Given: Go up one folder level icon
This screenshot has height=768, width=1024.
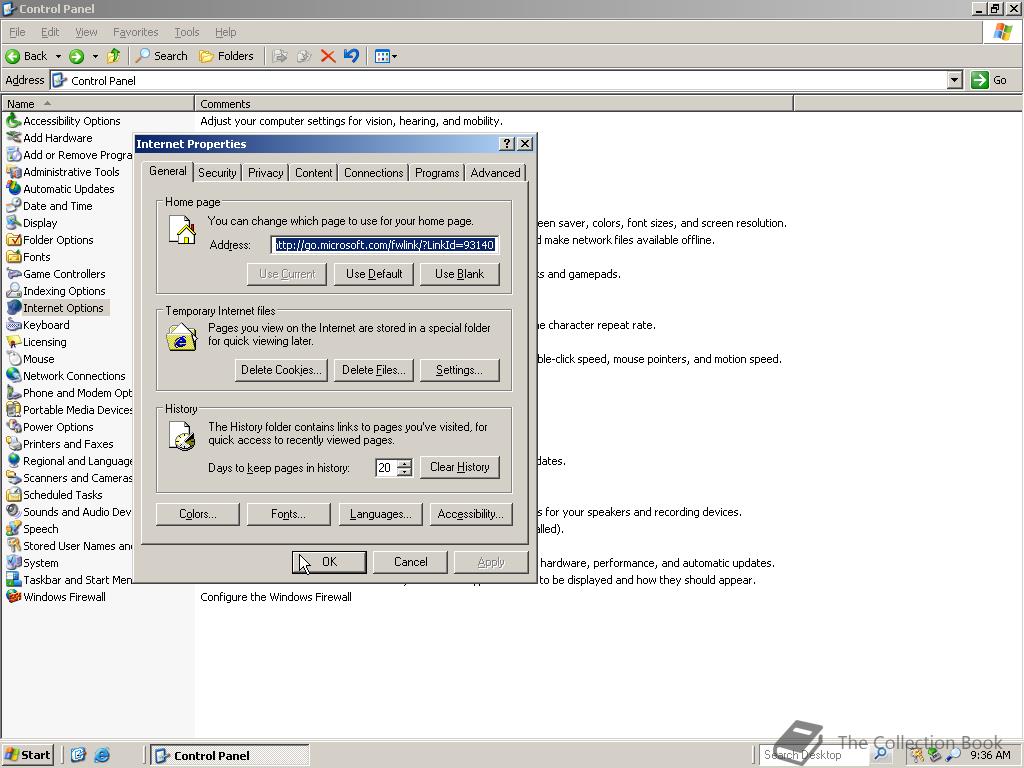Looking at the screenshot, I should (x=114, y=56).
